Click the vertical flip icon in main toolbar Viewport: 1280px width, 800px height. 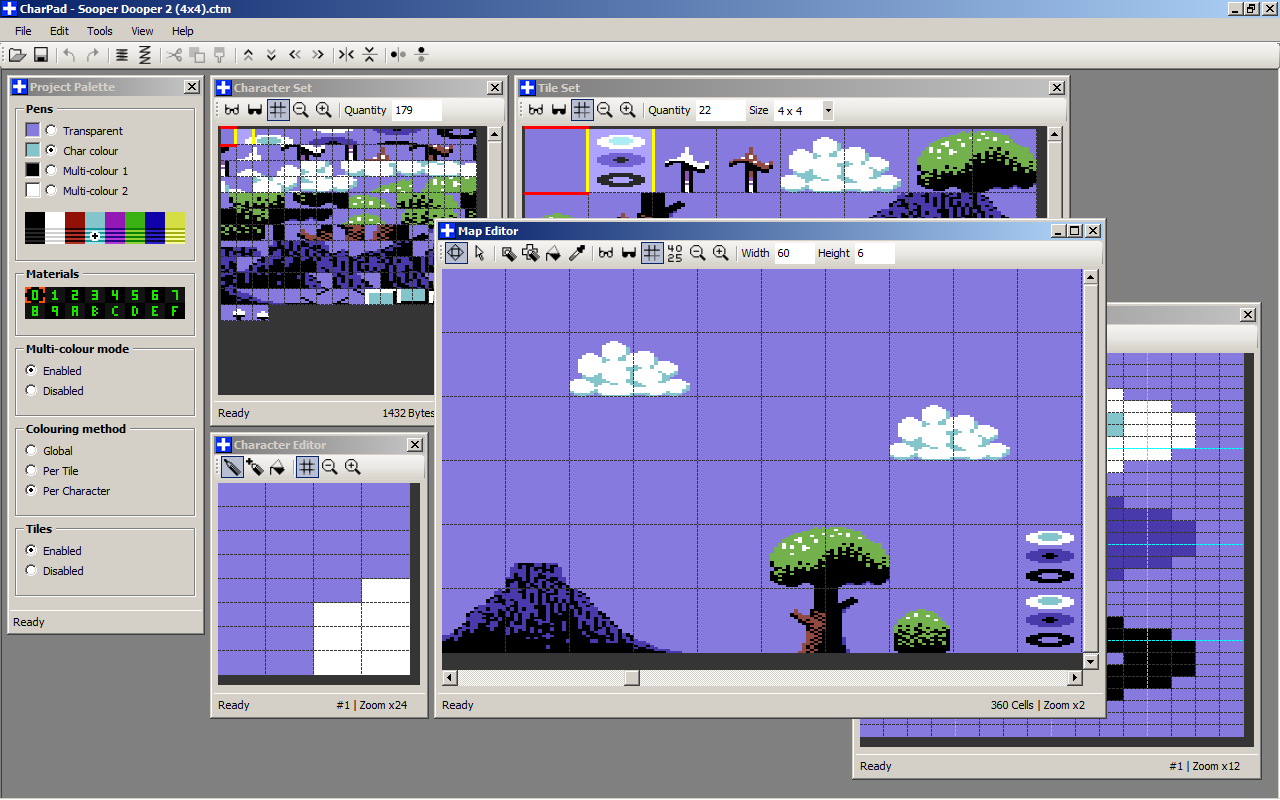tap(369, 55)
